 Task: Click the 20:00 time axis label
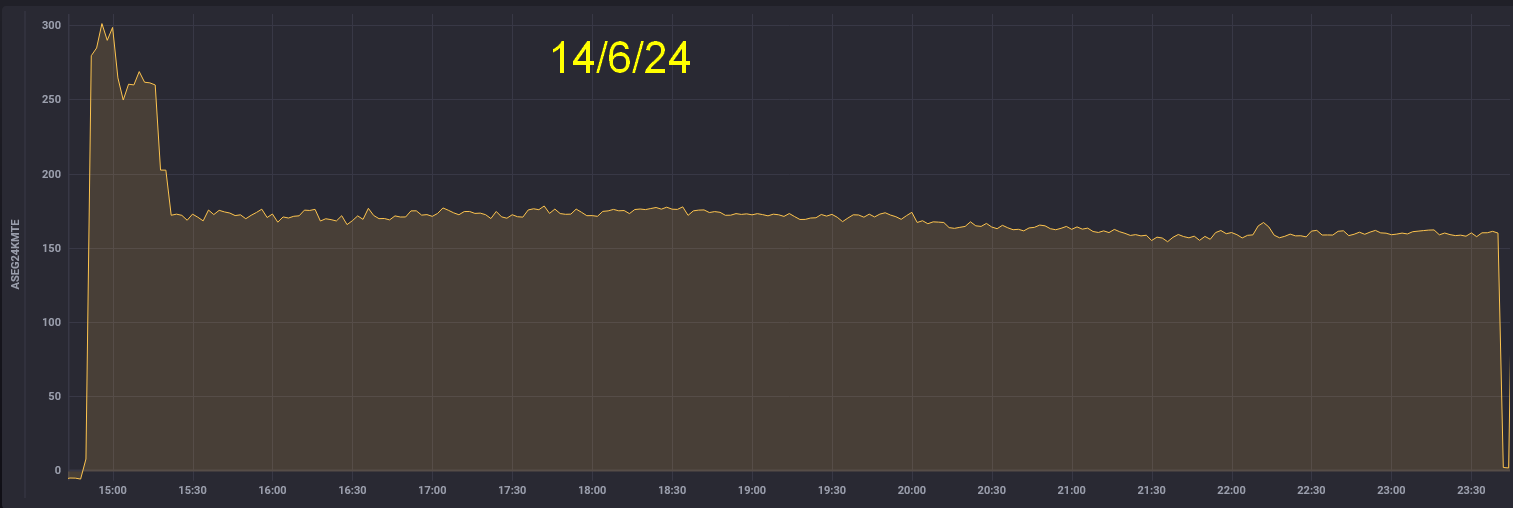click(x=912, y=490)
